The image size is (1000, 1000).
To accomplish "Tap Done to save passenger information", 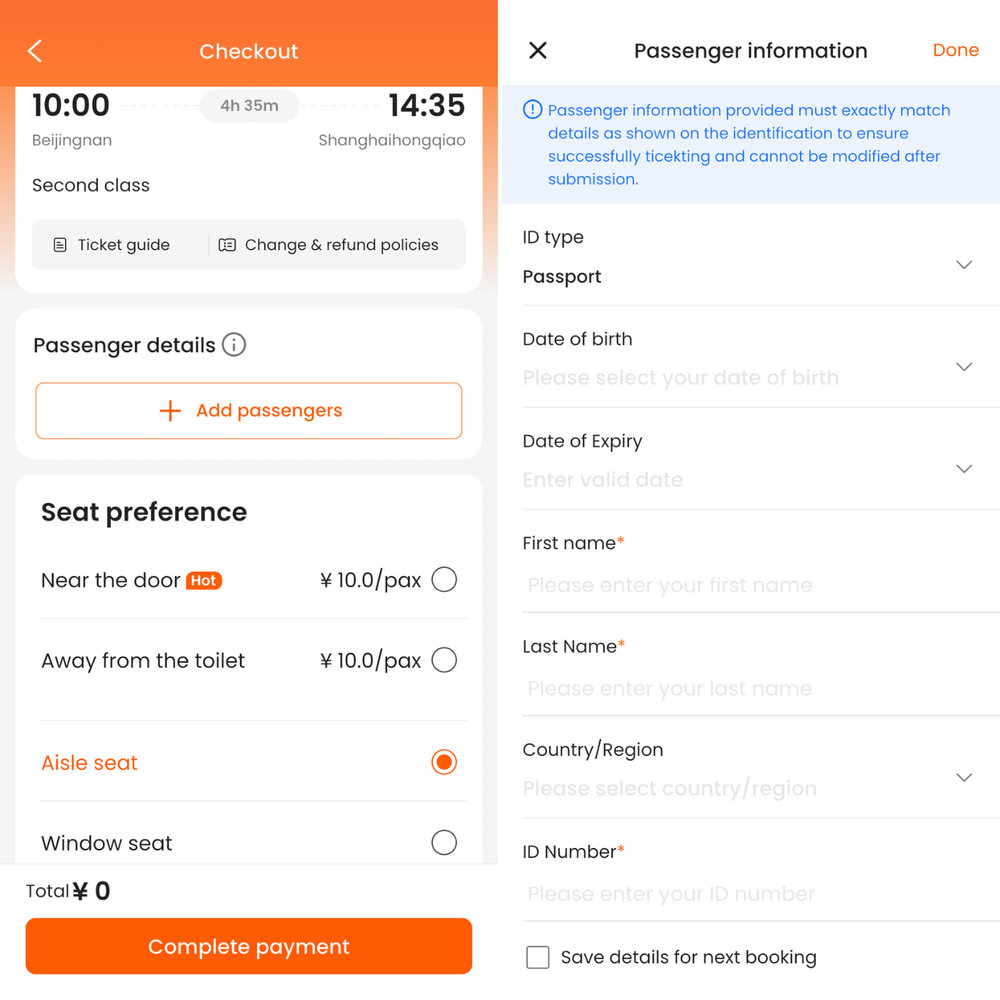I will [x=955, y=50].
